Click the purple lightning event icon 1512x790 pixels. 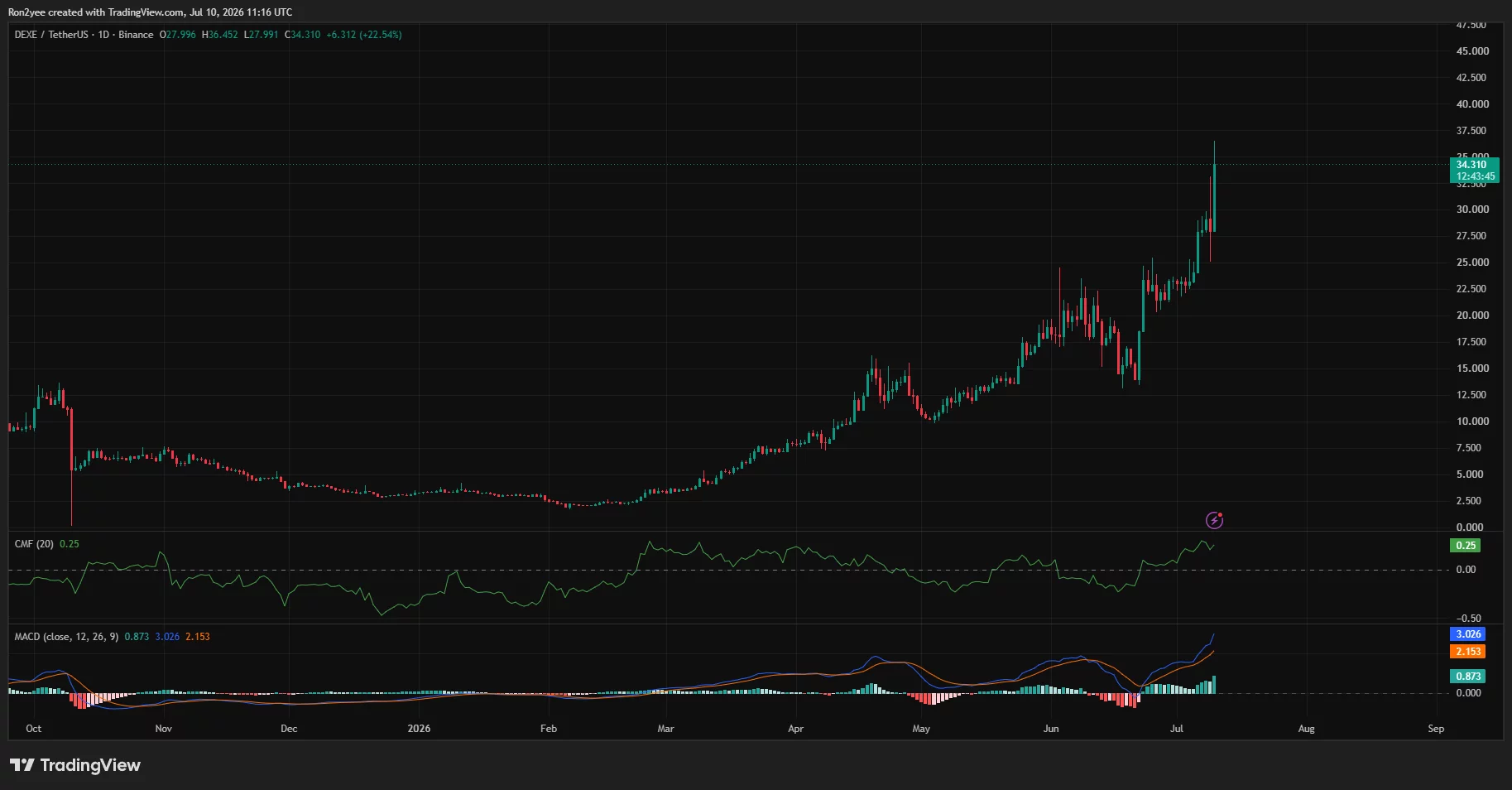click(x=1214, y=520)
